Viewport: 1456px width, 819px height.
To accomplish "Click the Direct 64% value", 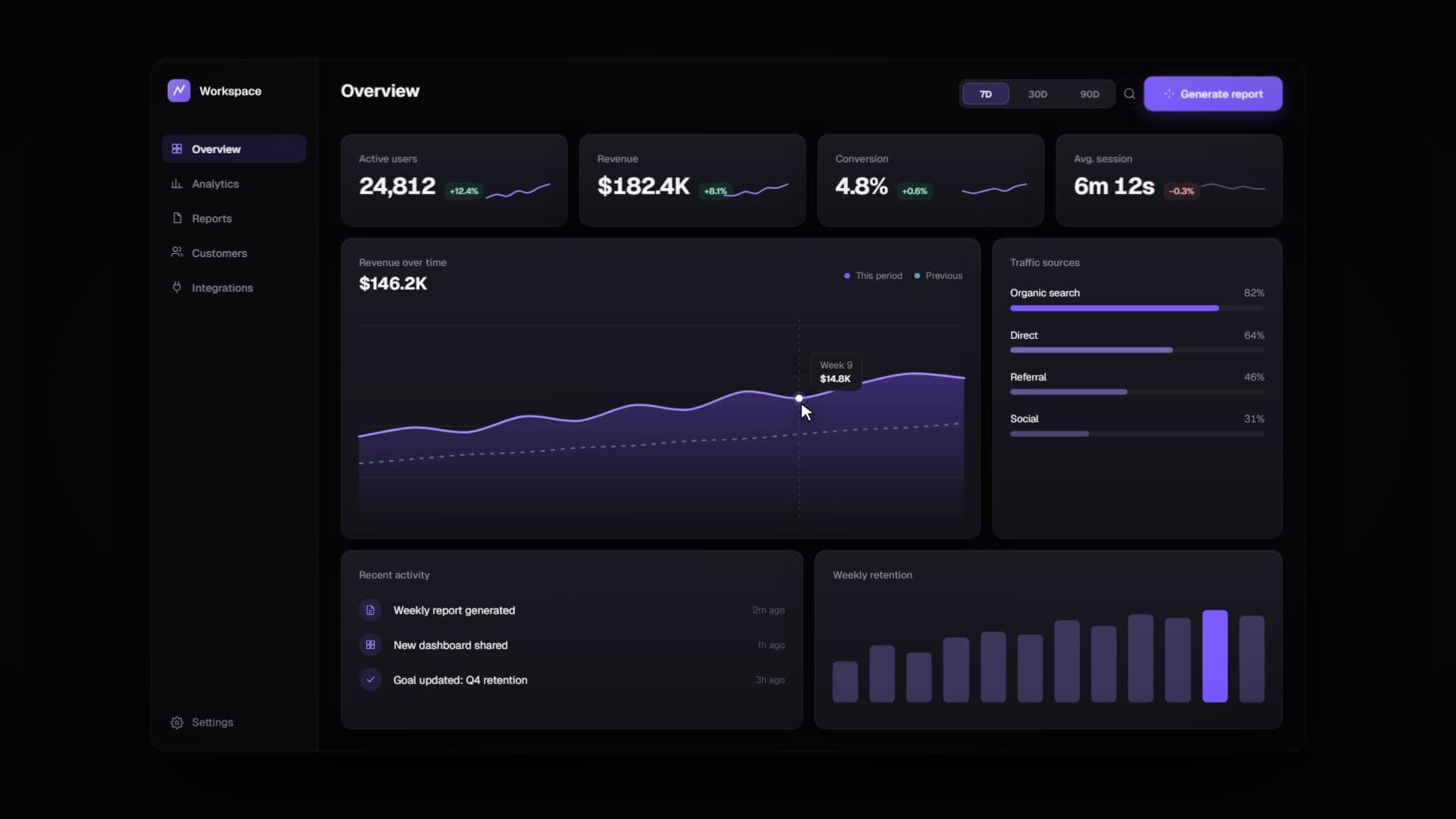I will click(1254, 335).
